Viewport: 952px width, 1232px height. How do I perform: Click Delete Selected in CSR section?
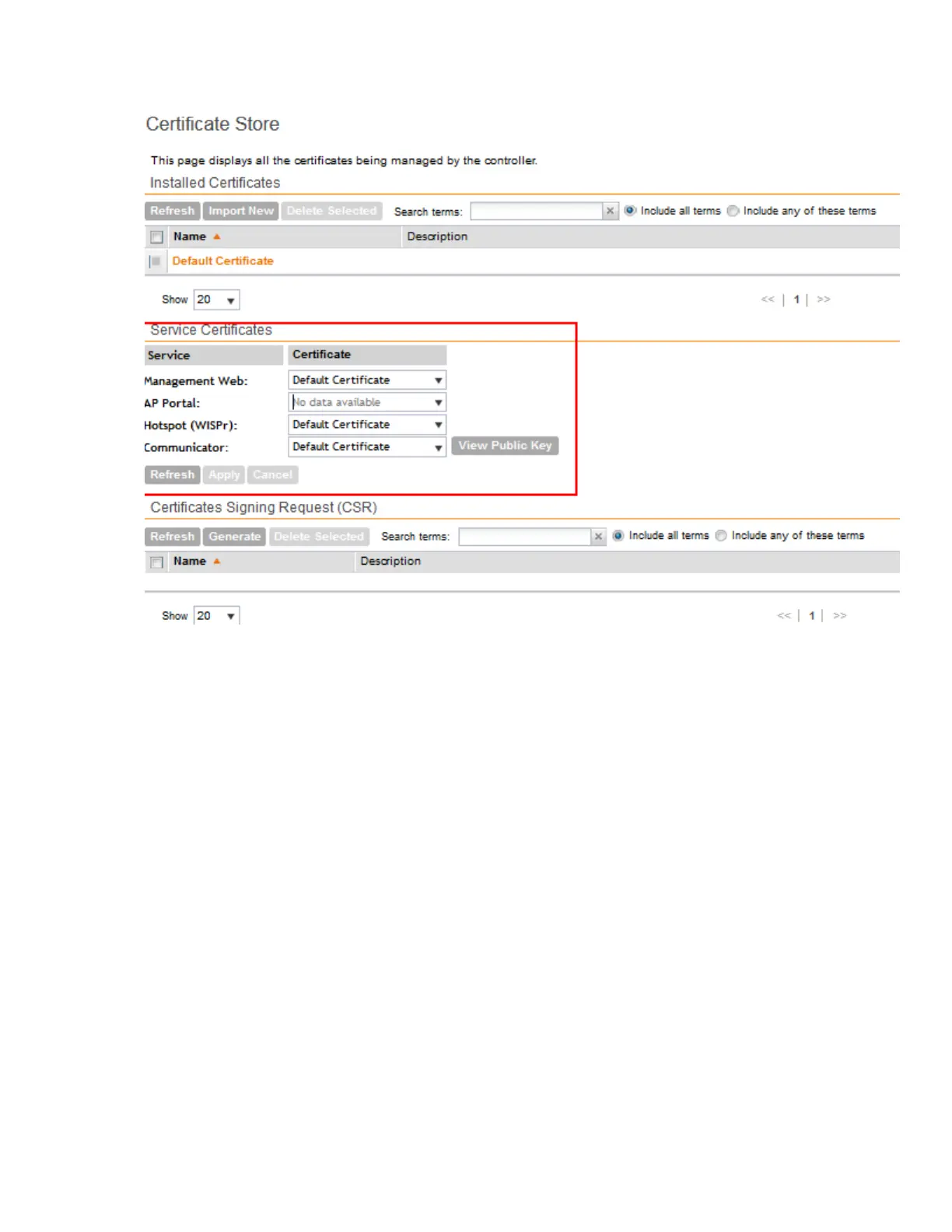[x=319, y=537]
